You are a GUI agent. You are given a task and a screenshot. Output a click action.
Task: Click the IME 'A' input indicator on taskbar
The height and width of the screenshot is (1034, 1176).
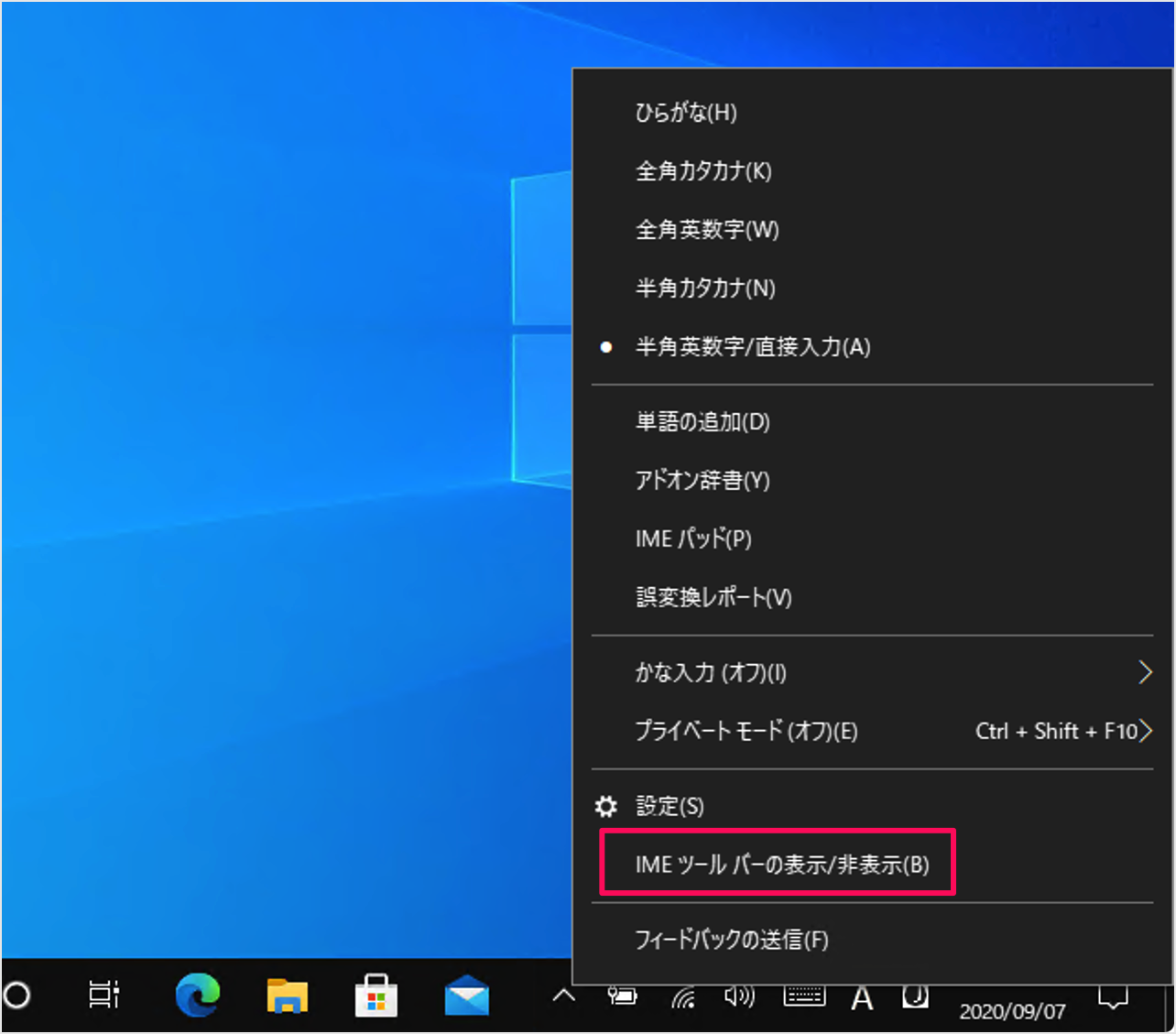pos(861,996)
